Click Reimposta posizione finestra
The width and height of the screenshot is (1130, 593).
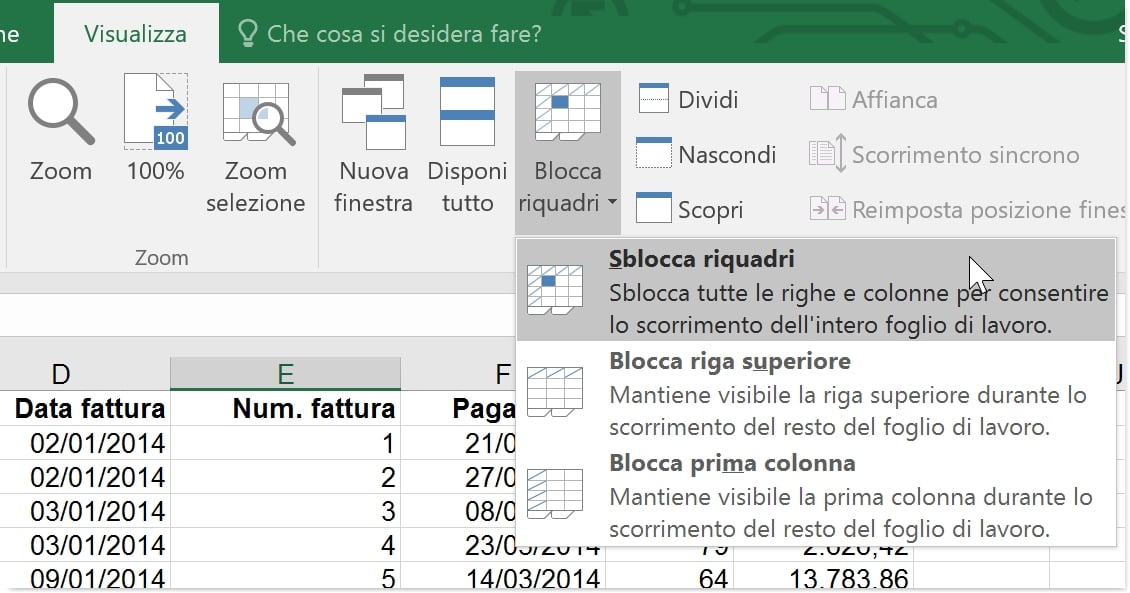click(x=967, y=209)
